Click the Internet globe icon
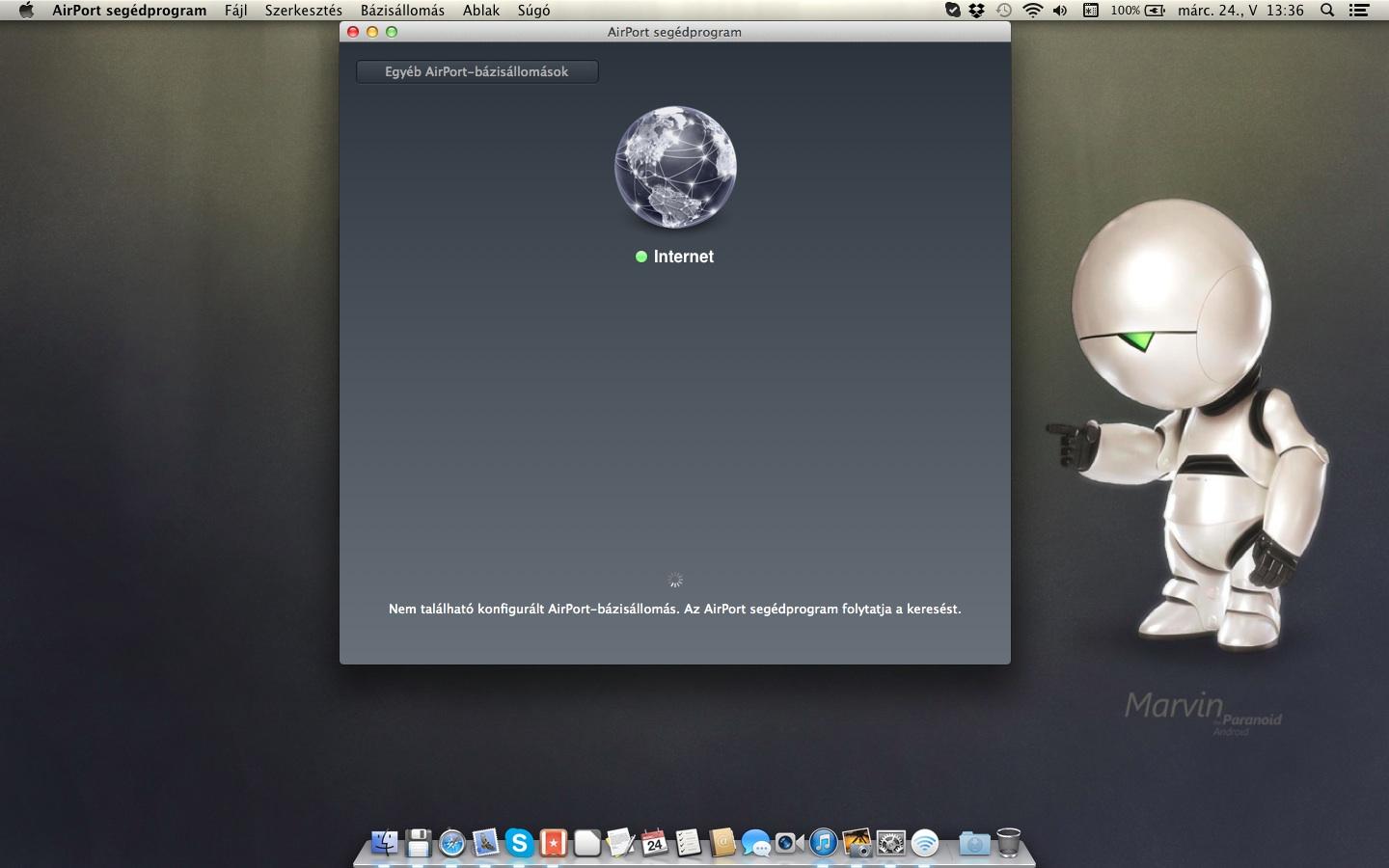1389x868 pixels. click(675, 167)
